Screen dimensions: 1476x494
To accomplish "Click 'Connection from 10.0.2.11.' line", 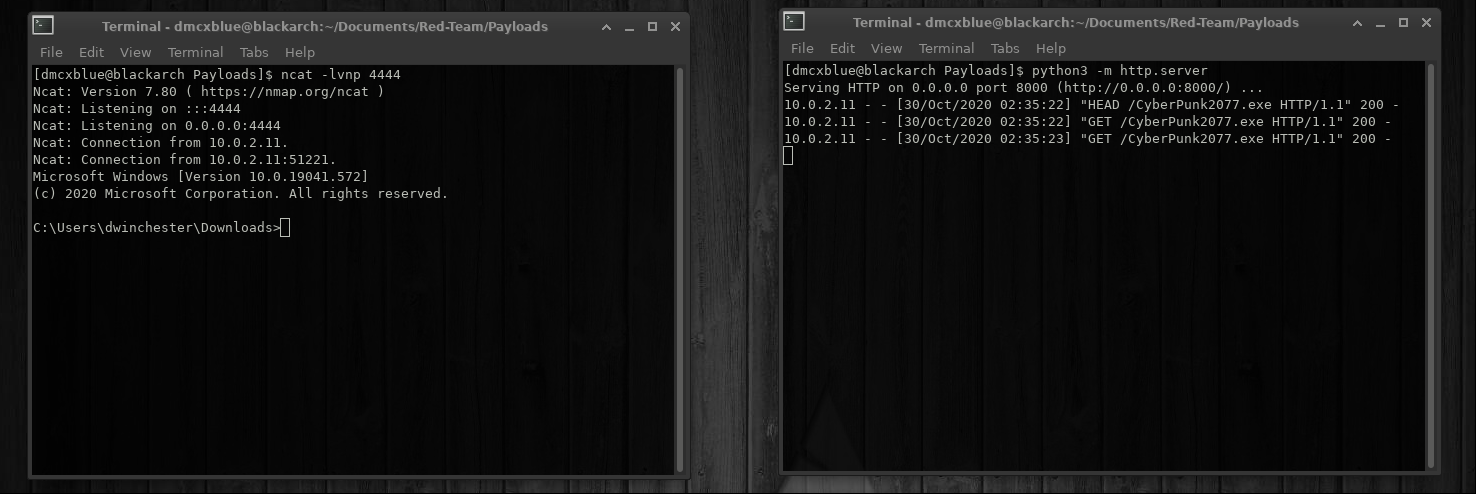I will (x=161, y=143).
